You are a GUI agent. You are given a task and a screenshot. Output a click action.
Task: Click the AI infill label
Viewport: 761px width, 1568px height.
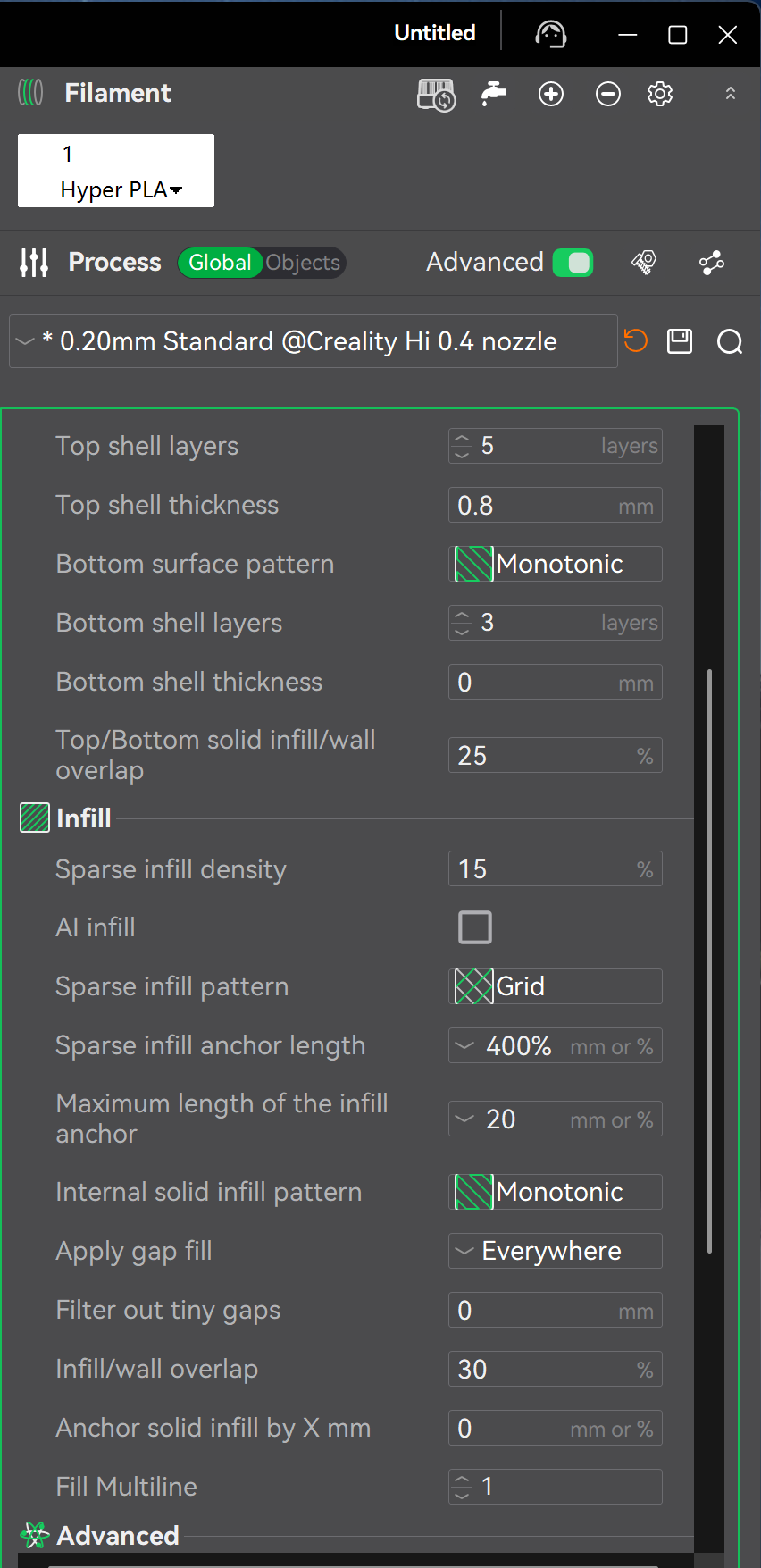point(96,927)
